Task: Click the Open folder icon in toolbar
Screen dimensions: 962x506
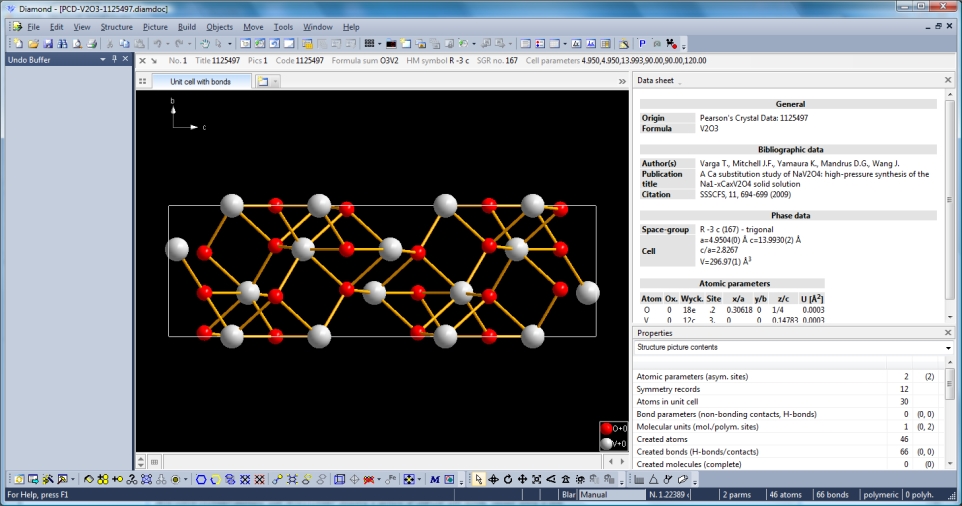Action: click(33, 44)
